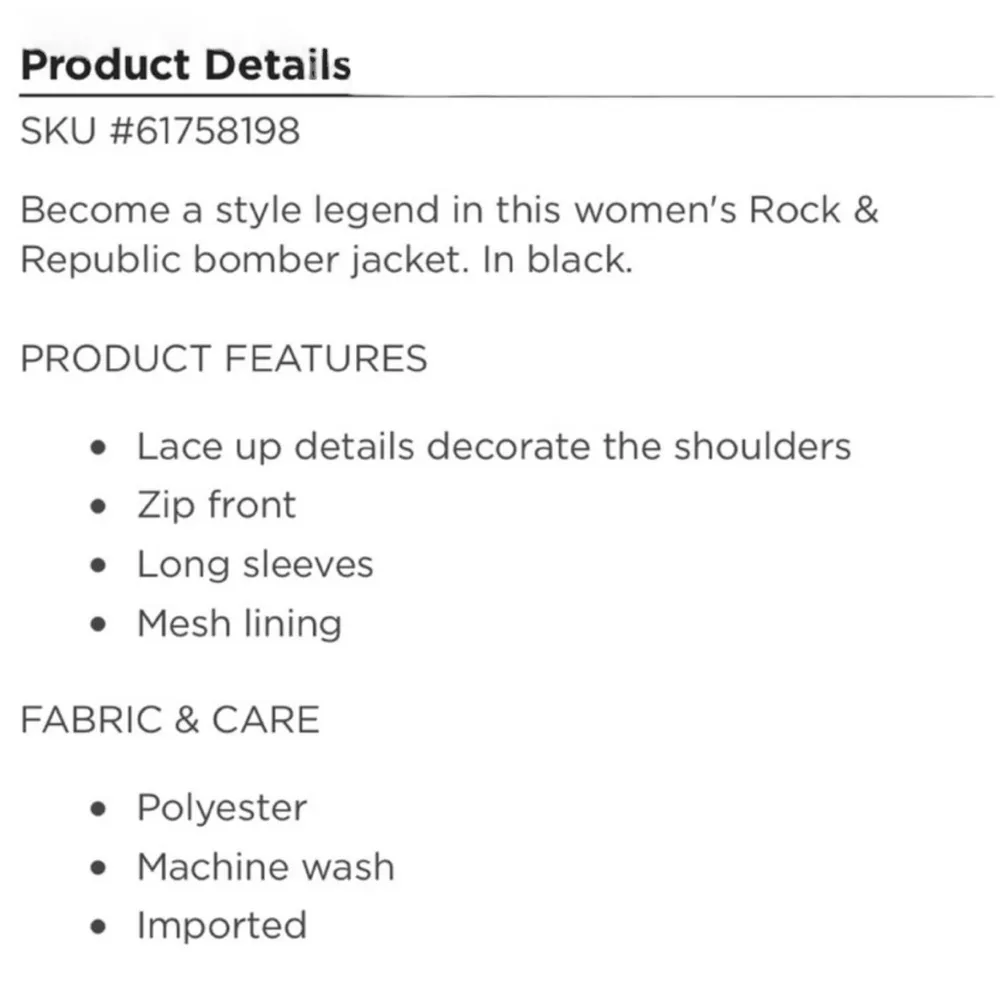1000x1000 pixels.
Task: Click the bullet point beside Imported
Action: click(97, 926)
